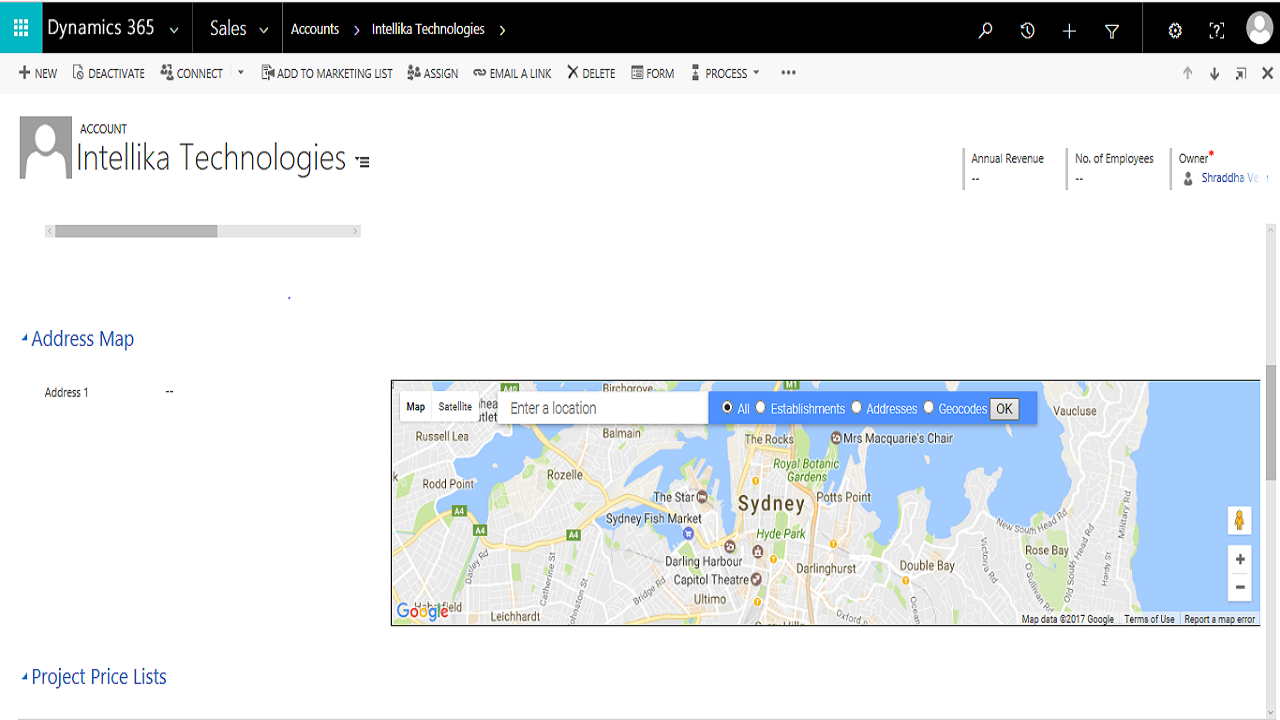Select the Establishments radio button
Image resolution: width=1280 pixels, height=720 pixels.
[x=760, y=407]
